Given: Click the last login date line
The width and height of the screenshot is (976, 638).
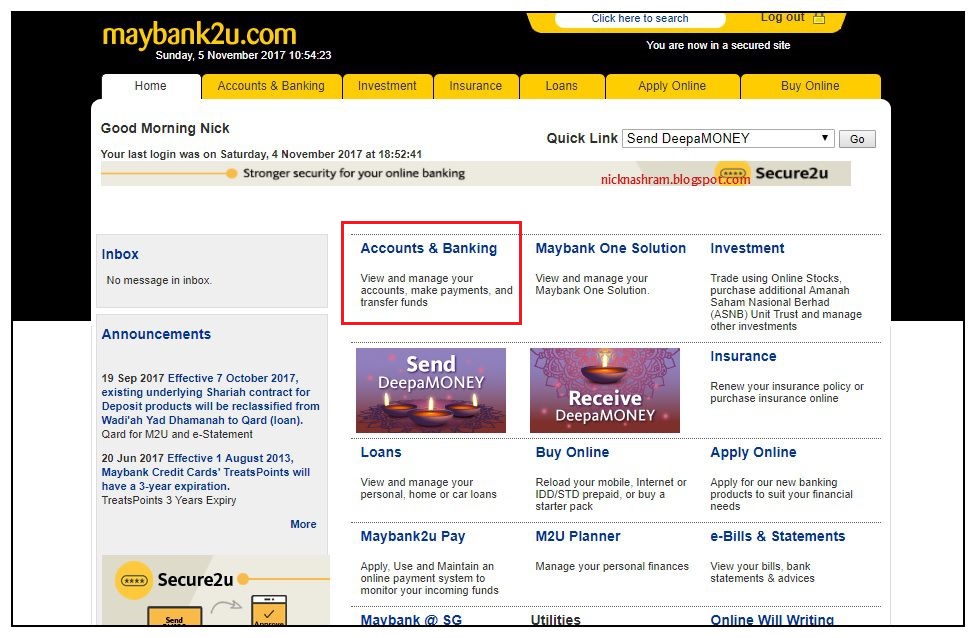Looking at the screenshot, I should click(261, 154).
